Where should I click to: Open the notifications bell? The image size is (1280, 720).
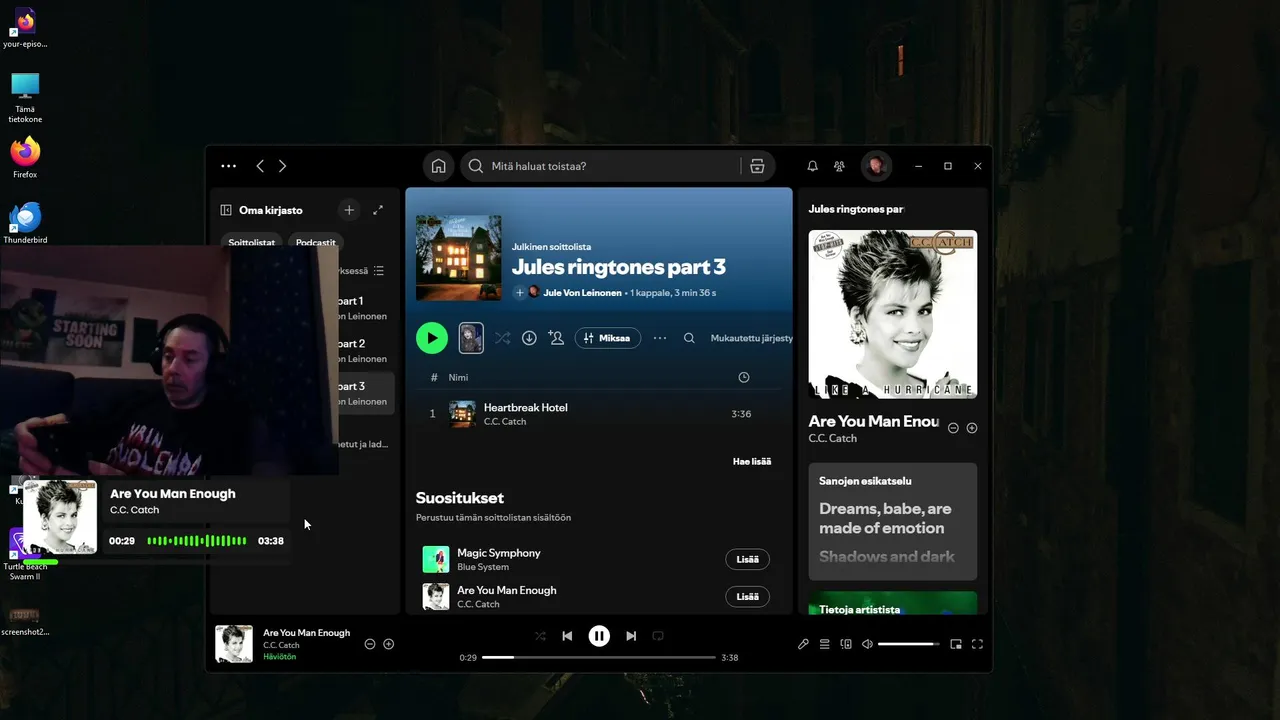812,166
